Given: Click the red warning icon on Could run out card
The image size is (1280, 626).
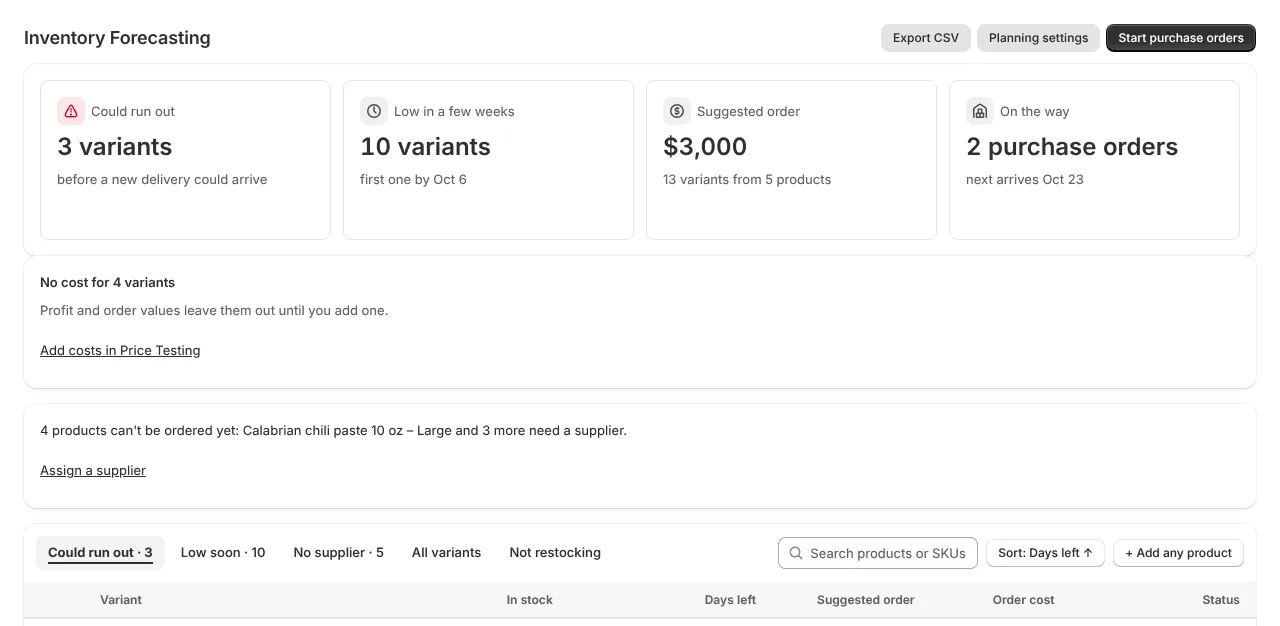Looking at the screenshot, I should 71,111.
